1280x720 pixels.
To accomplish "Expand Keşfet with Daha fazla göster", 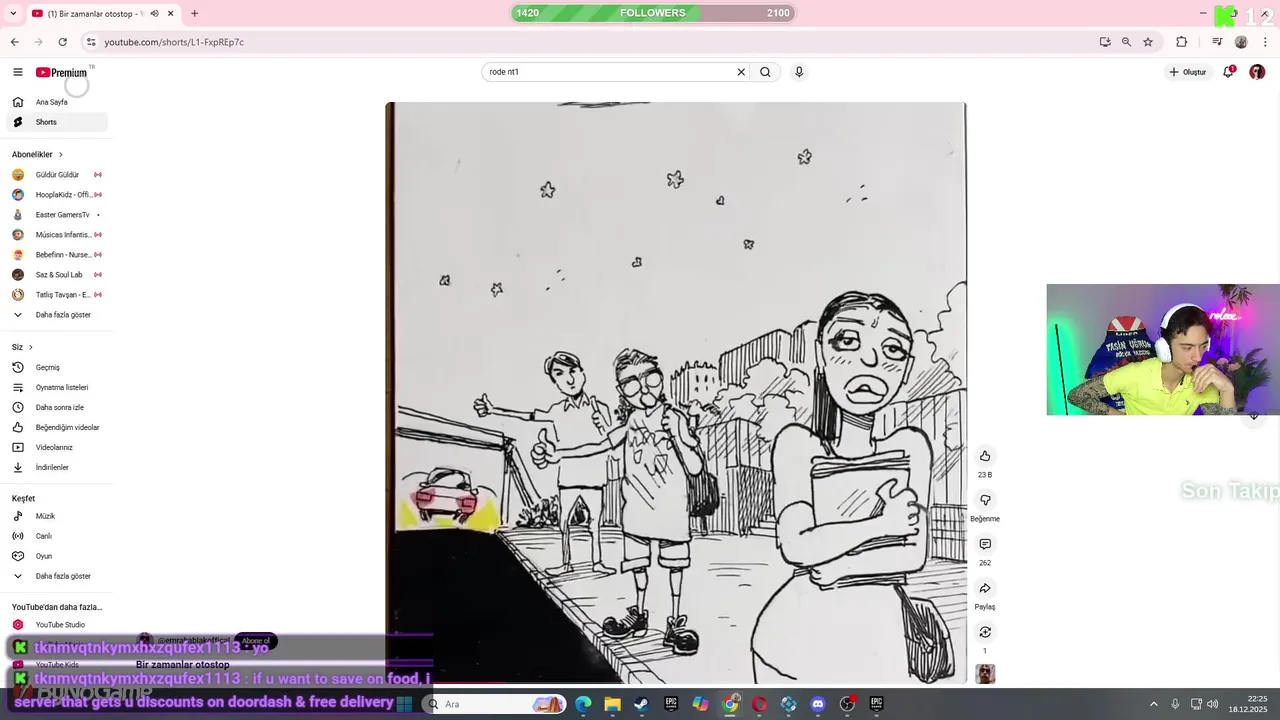I will pyautogui.click(x=57, y=576).
